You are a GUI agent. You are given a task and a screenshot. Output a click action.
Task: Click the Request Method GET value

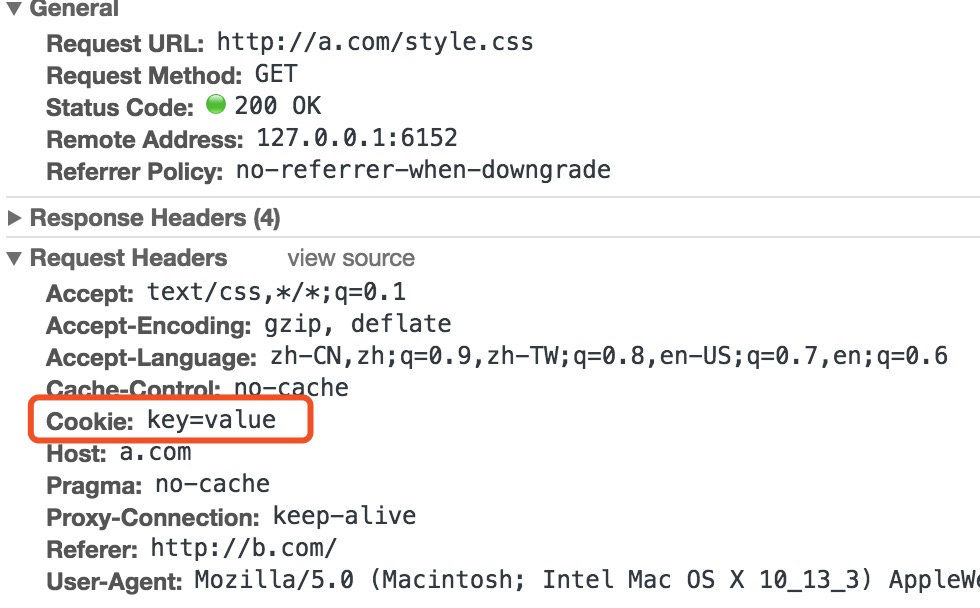pyautogui.click(x=276, y=74)
